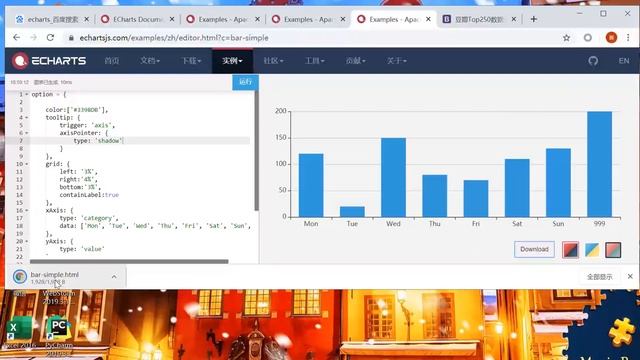This screenshot has height=360, width=640.
Task: Open a new browser tab
Action: (x=533, y=19)
